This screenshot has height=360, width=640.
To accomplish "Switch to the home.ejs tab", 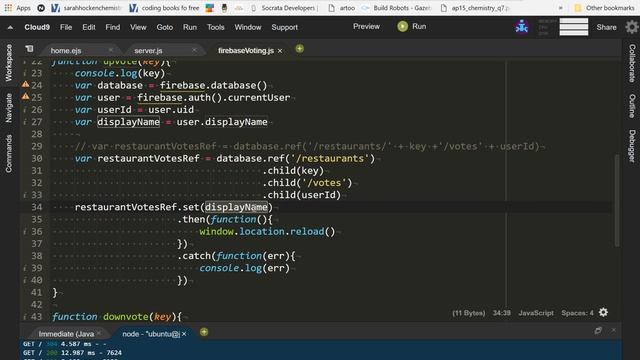I will [x=66, y=51].
